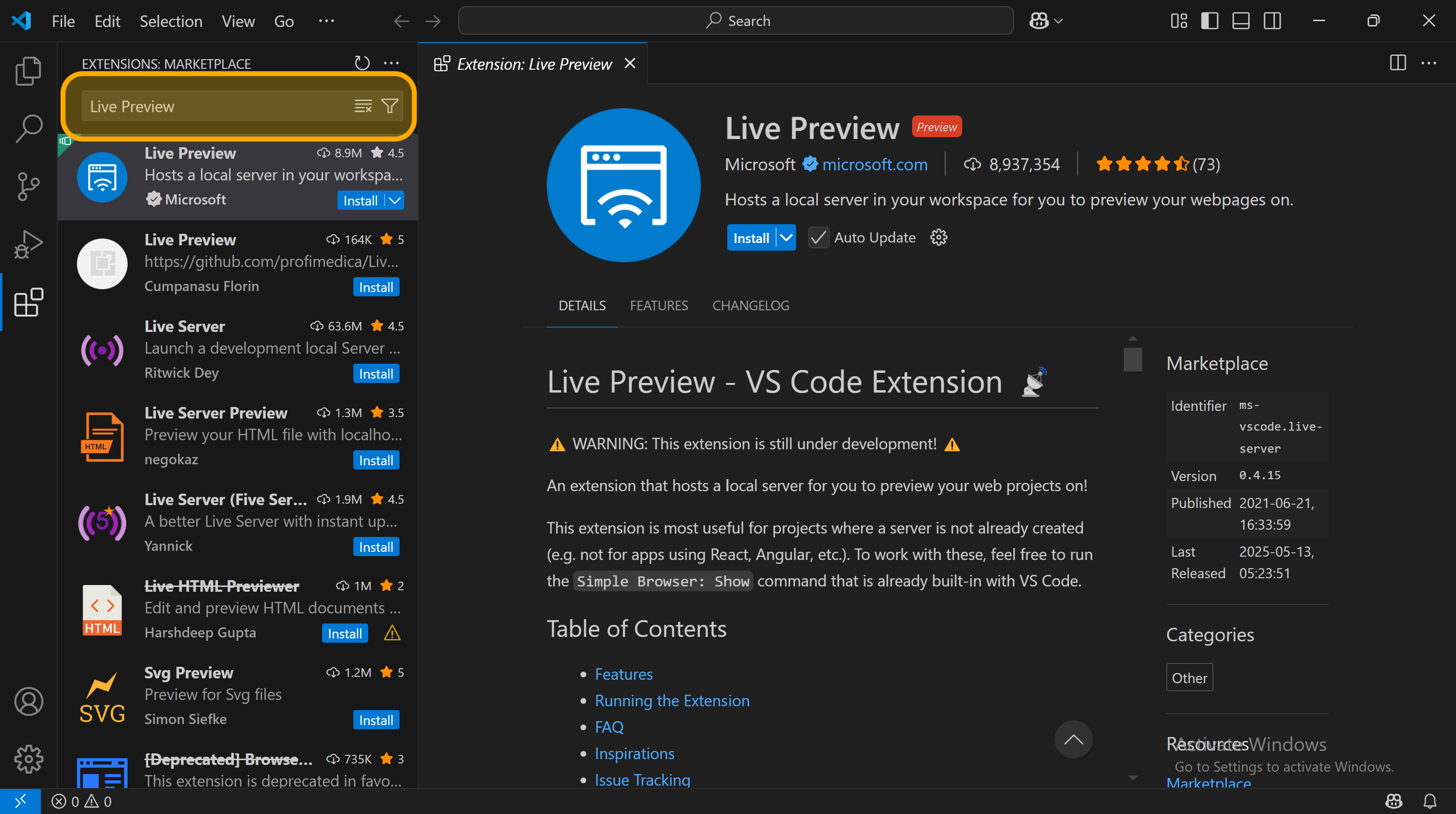1456x814 pixels.
Task: Click the readme scrollbar thumb
Action: click(x=1132, y=359)
